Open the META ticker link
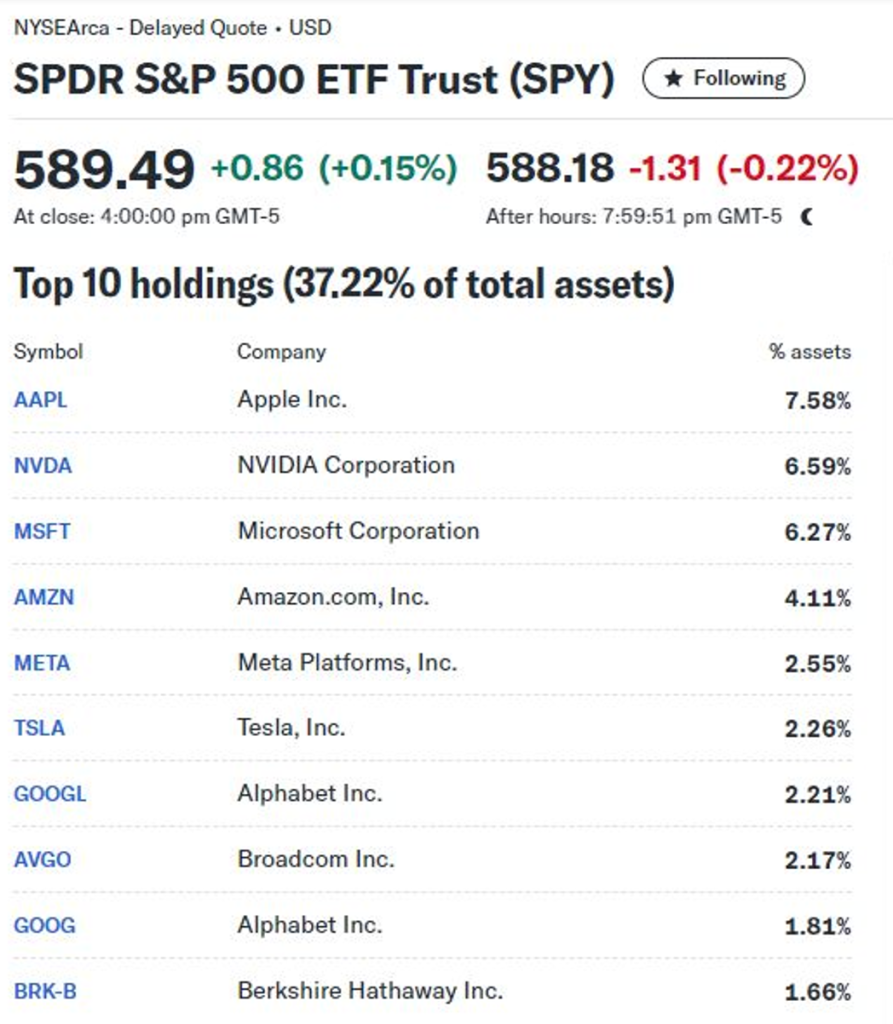 click(42, 663)
